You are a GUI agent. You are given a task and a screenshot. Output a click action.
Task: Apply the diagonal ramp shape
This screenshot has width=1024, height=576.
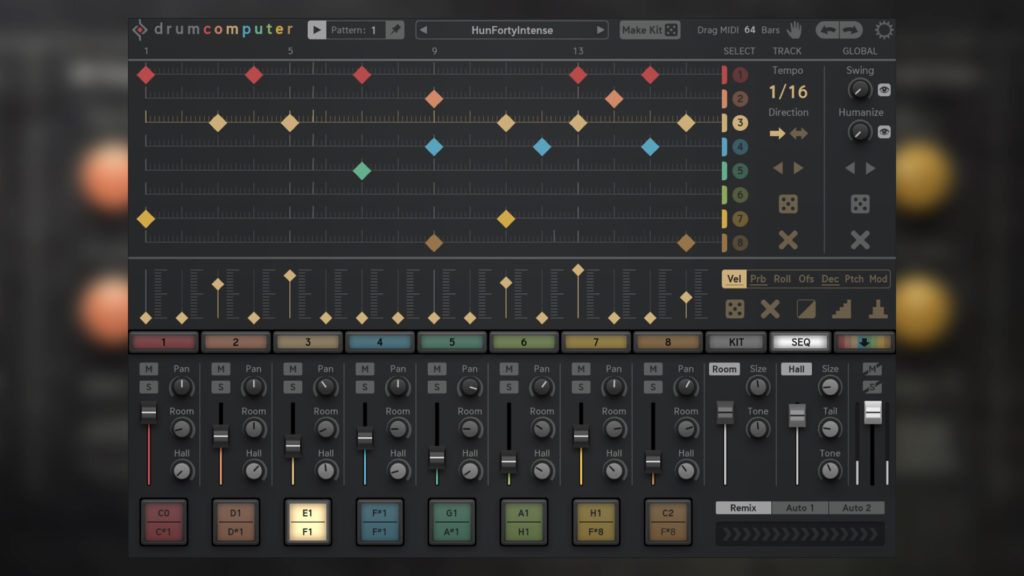coord(806,309)
